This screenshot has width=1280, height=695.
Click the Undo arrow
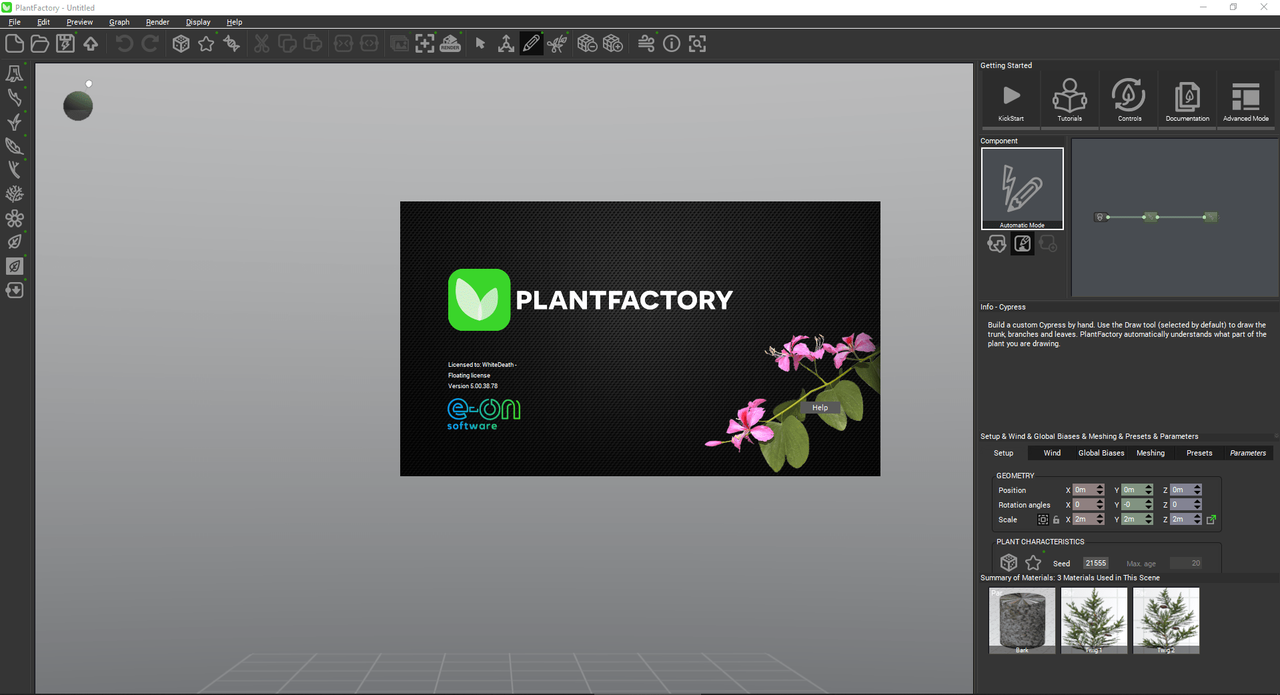(x=124, y=43)
